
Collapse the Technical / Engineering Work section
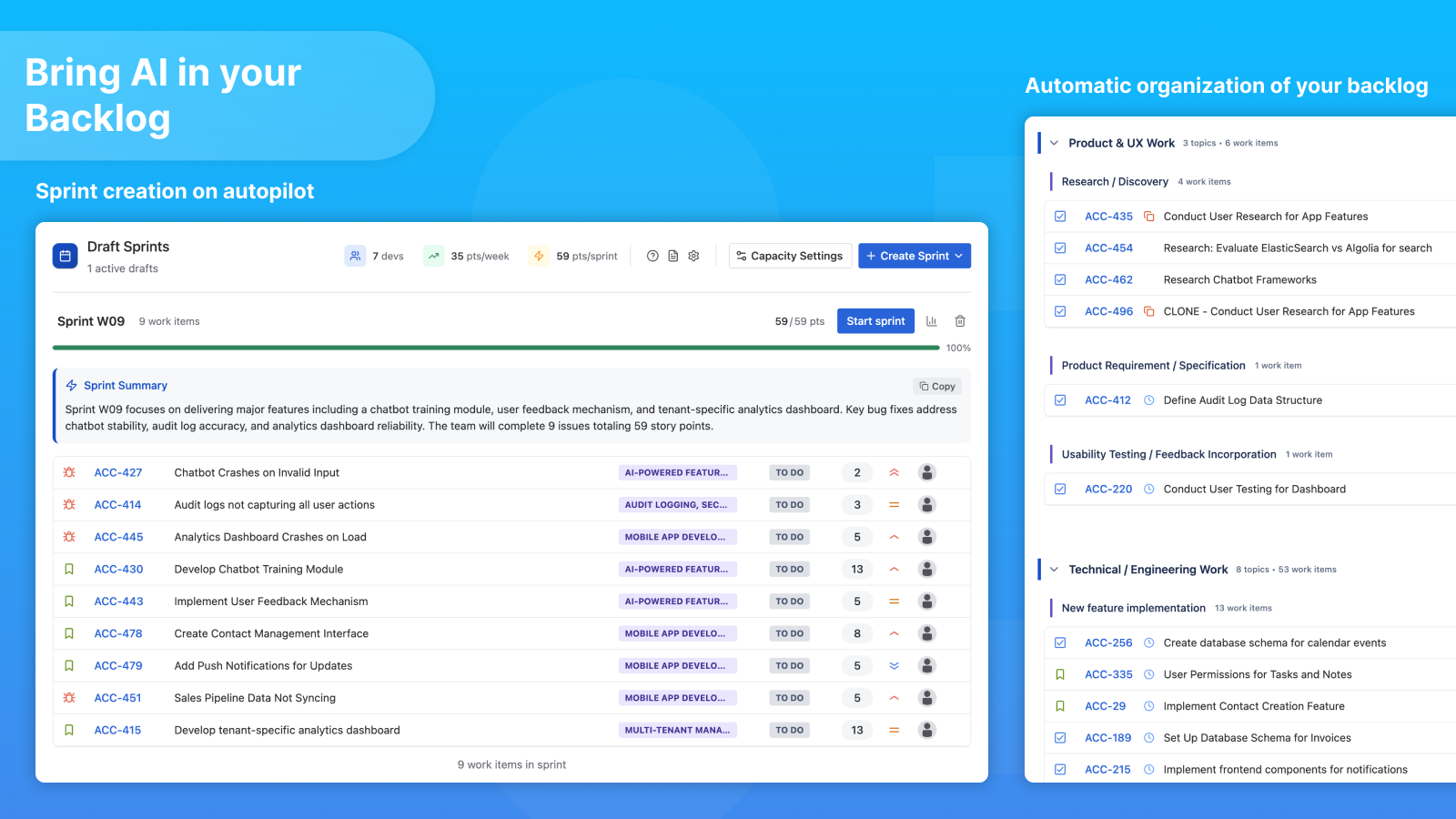1054,569
